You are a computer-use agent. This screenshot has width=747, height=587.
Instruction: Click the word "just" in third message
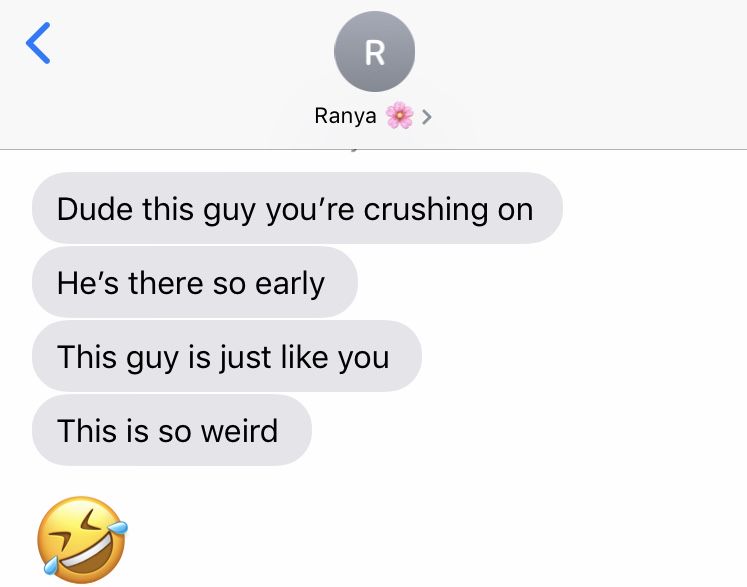pyautogui.click(x=245, y=357)
